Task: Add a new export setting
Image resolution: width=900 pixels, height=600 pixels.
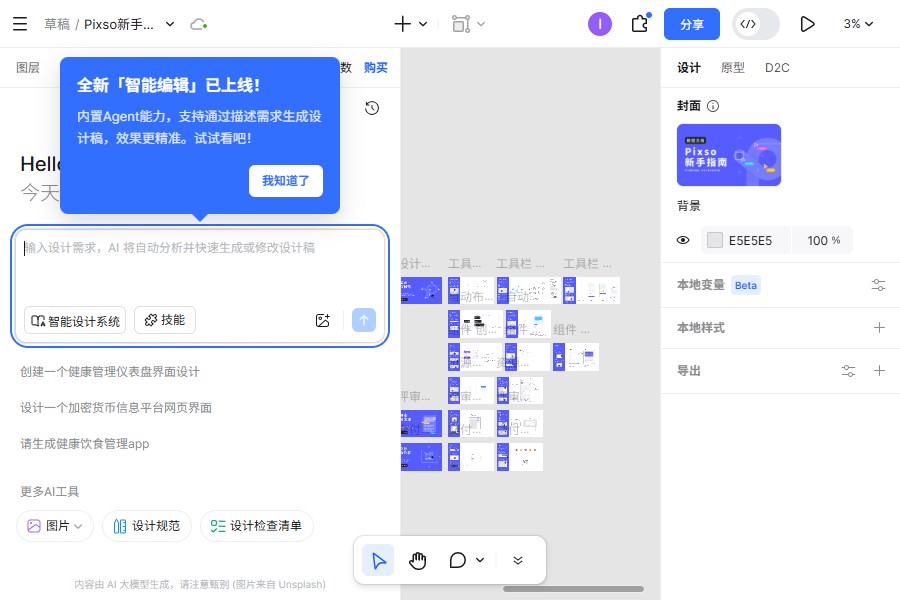Action: click(x=879, y=371)
